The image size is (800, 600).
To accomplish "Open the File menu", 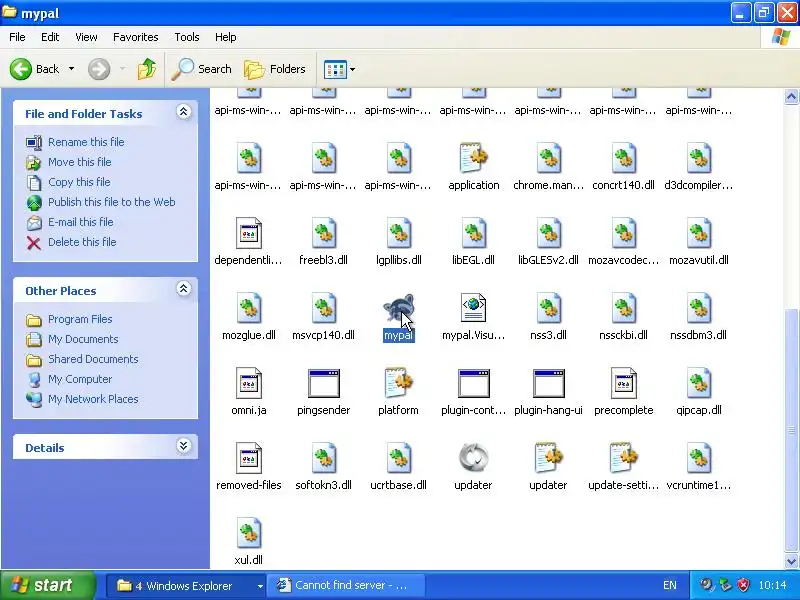I will [x=17, y=37].
